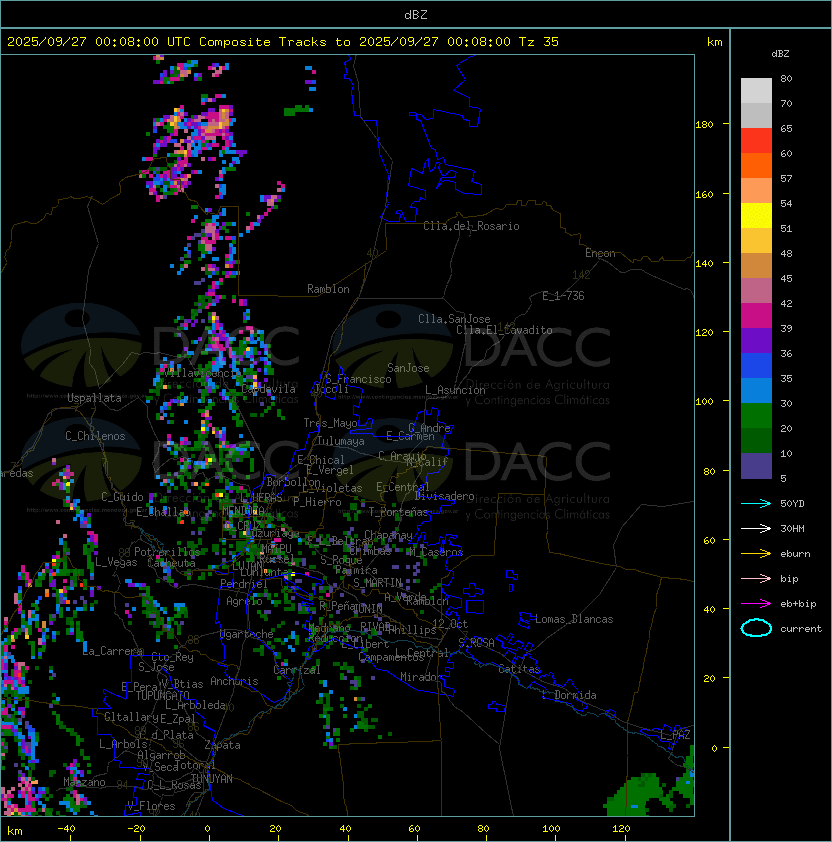Click the 140 tick on vertical km axis
This screenshot has width=832, height=842.
(x=704, y=263)
